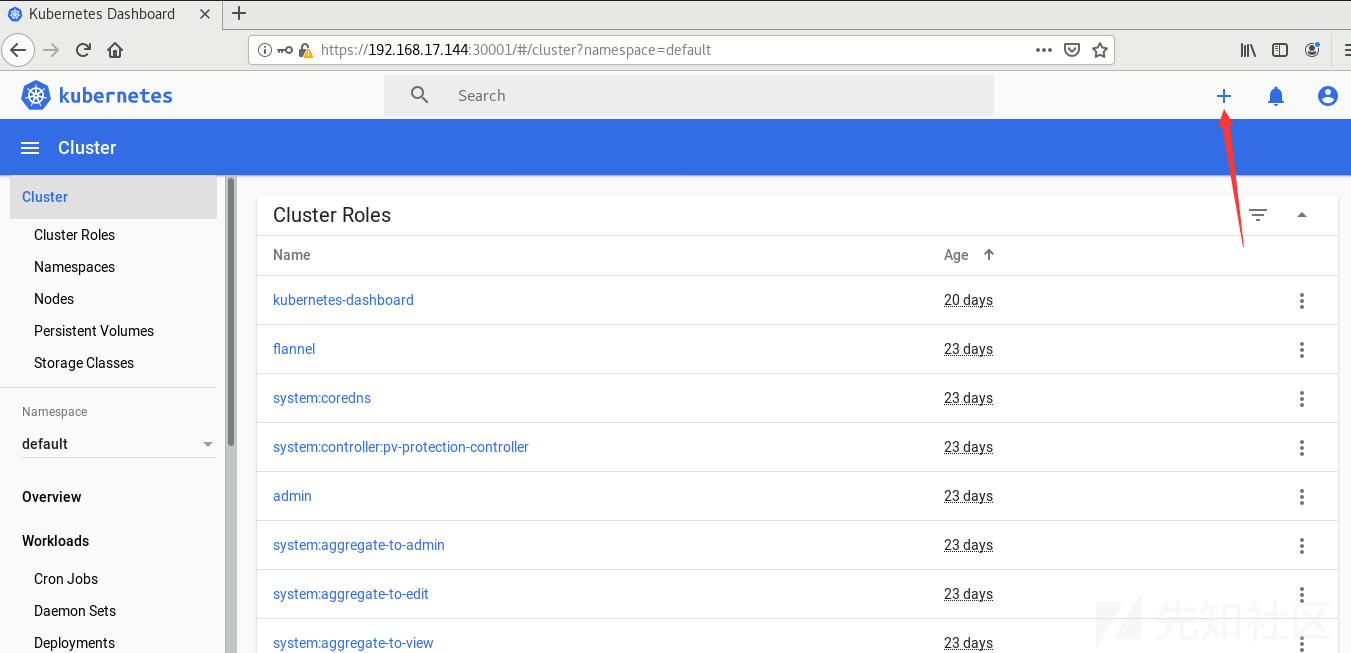Open Workloads in the sidebar
1351x653 pixels.
55,541
